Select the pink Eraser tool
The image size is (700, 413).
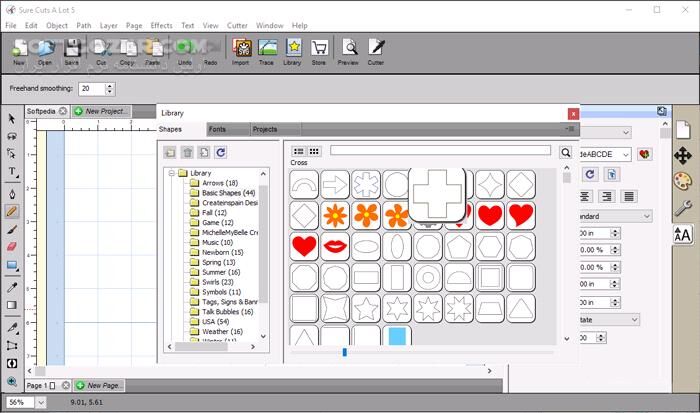tap(12, 246)
